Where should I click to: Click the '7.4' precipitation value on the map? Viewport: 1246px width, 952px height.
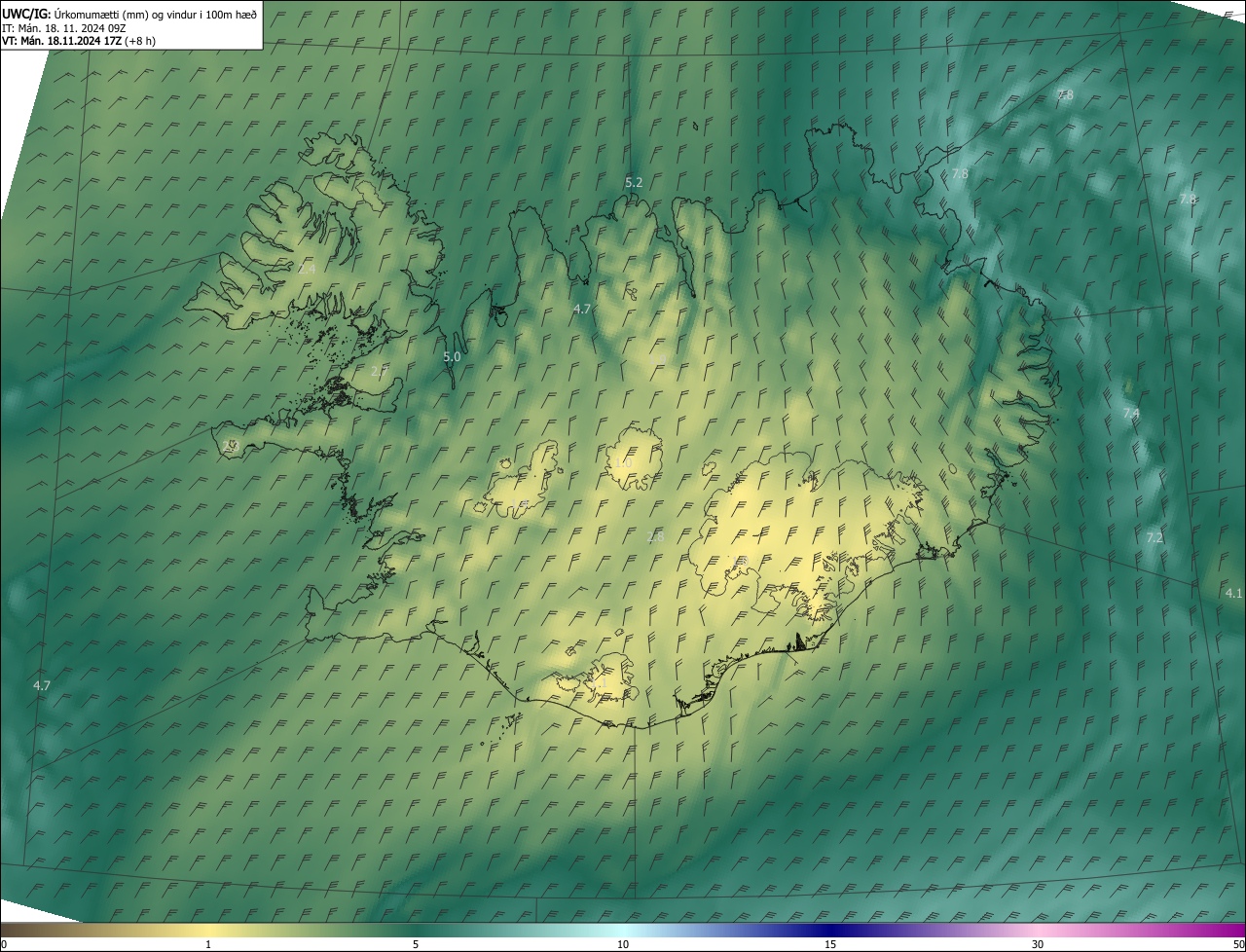tap(1131, 414)
